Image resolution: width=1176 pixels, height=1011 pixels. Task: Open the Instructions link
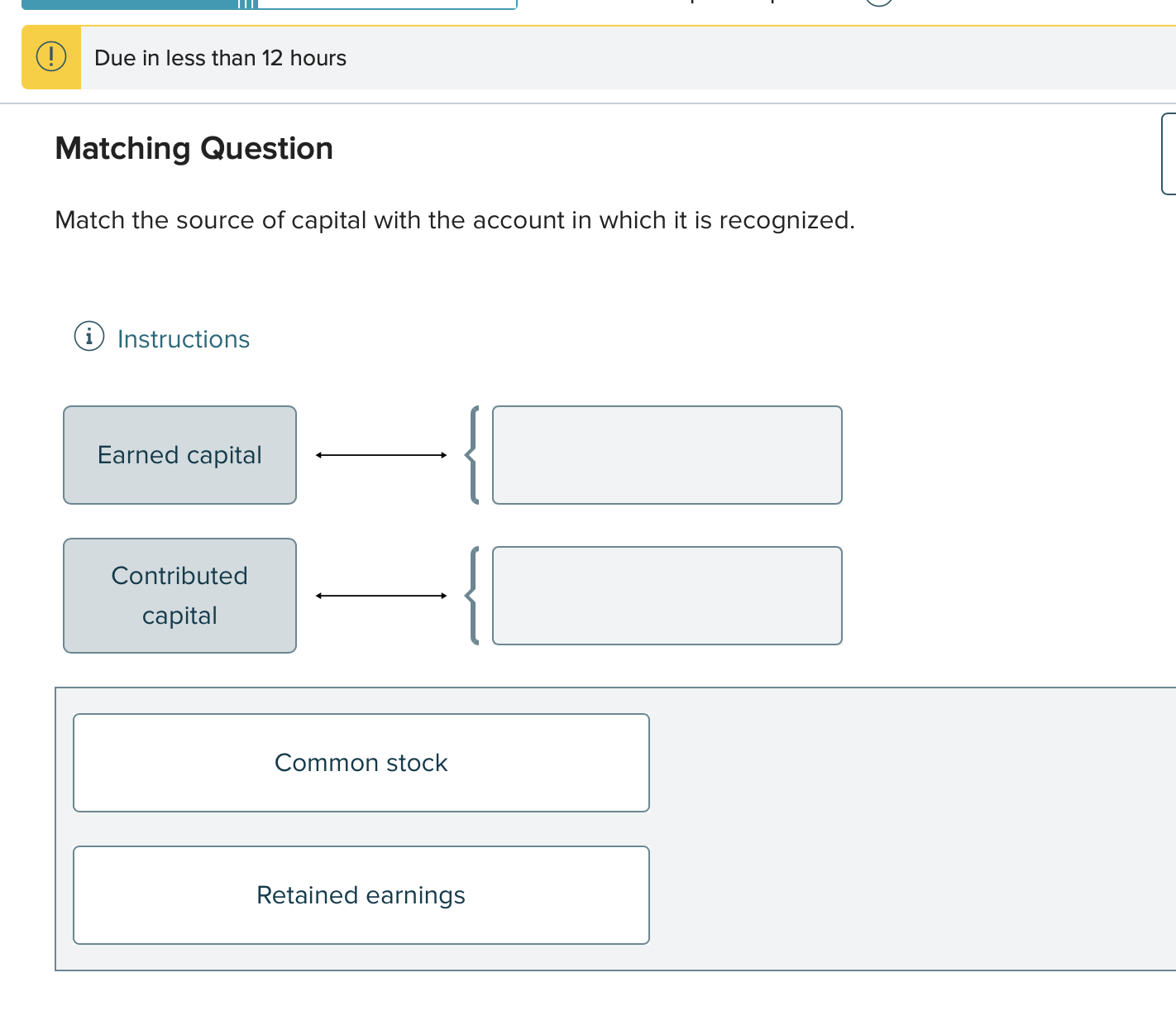183,339
